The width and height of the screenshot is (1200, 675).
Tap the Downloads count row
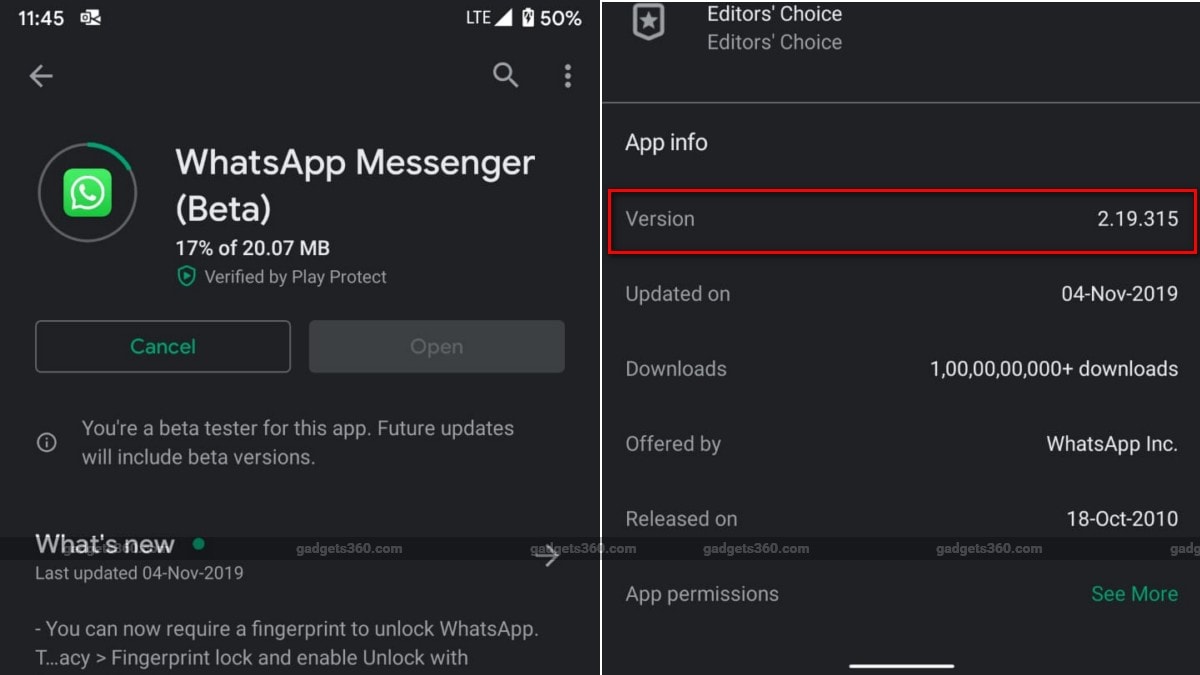click(x=901, y=369)
